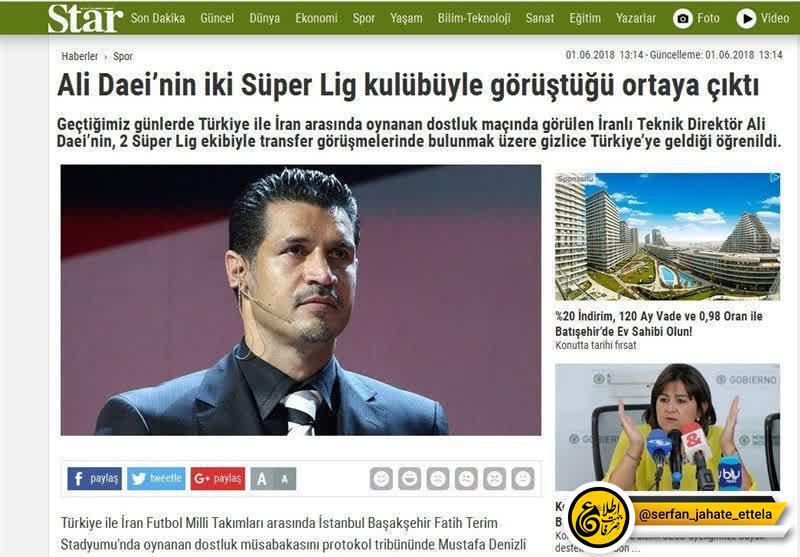This screenshot has height=557, width=800.
Task: Open the Yazarlar menu
Action: (x=636, y=18)
